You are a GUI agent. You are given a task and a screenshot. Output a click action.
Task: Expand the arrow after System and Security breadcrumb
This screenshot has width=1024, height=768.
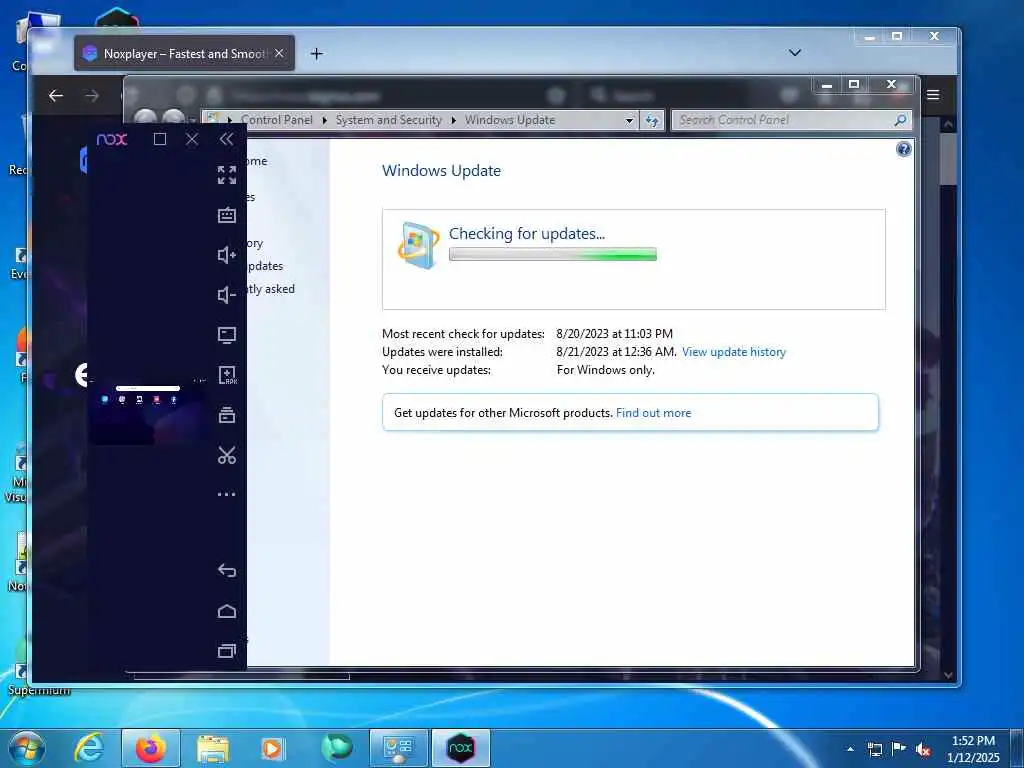point(454,120)
